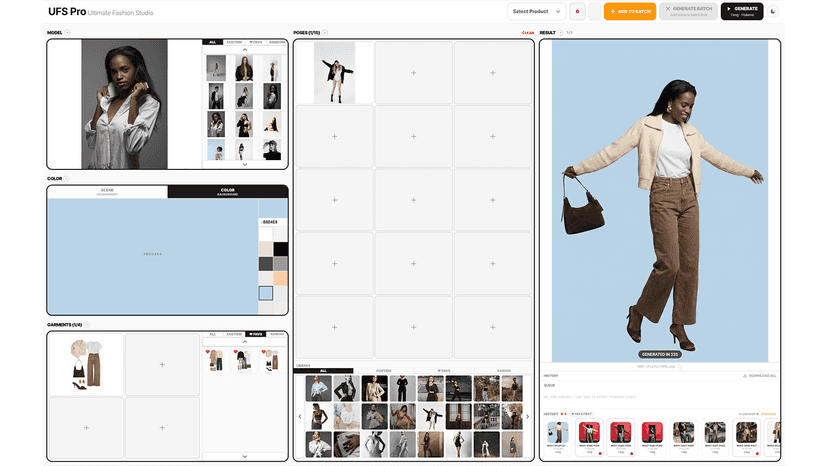Pick the dark gray color swatch
The width and height of the screenshot is (828, 466).
click(x=266, y=264)
